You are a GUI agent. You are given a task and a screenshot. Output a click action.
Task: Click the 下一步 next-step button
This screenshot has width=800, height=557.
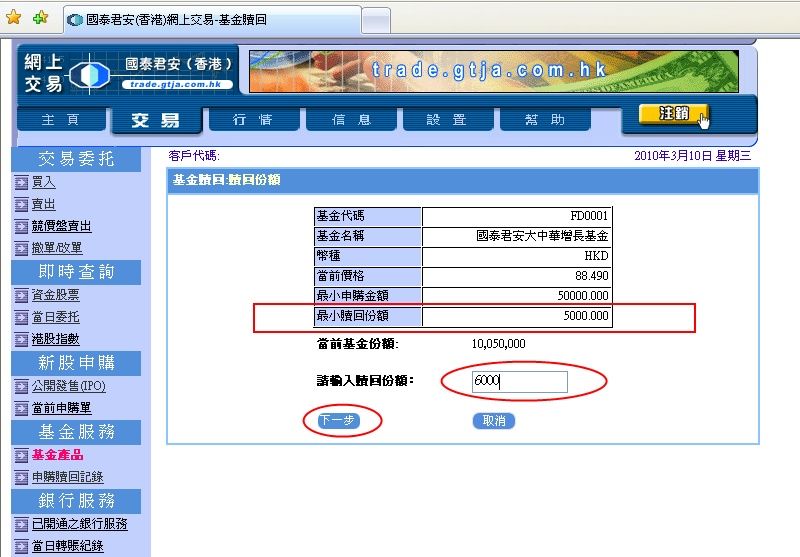(339, 420)
